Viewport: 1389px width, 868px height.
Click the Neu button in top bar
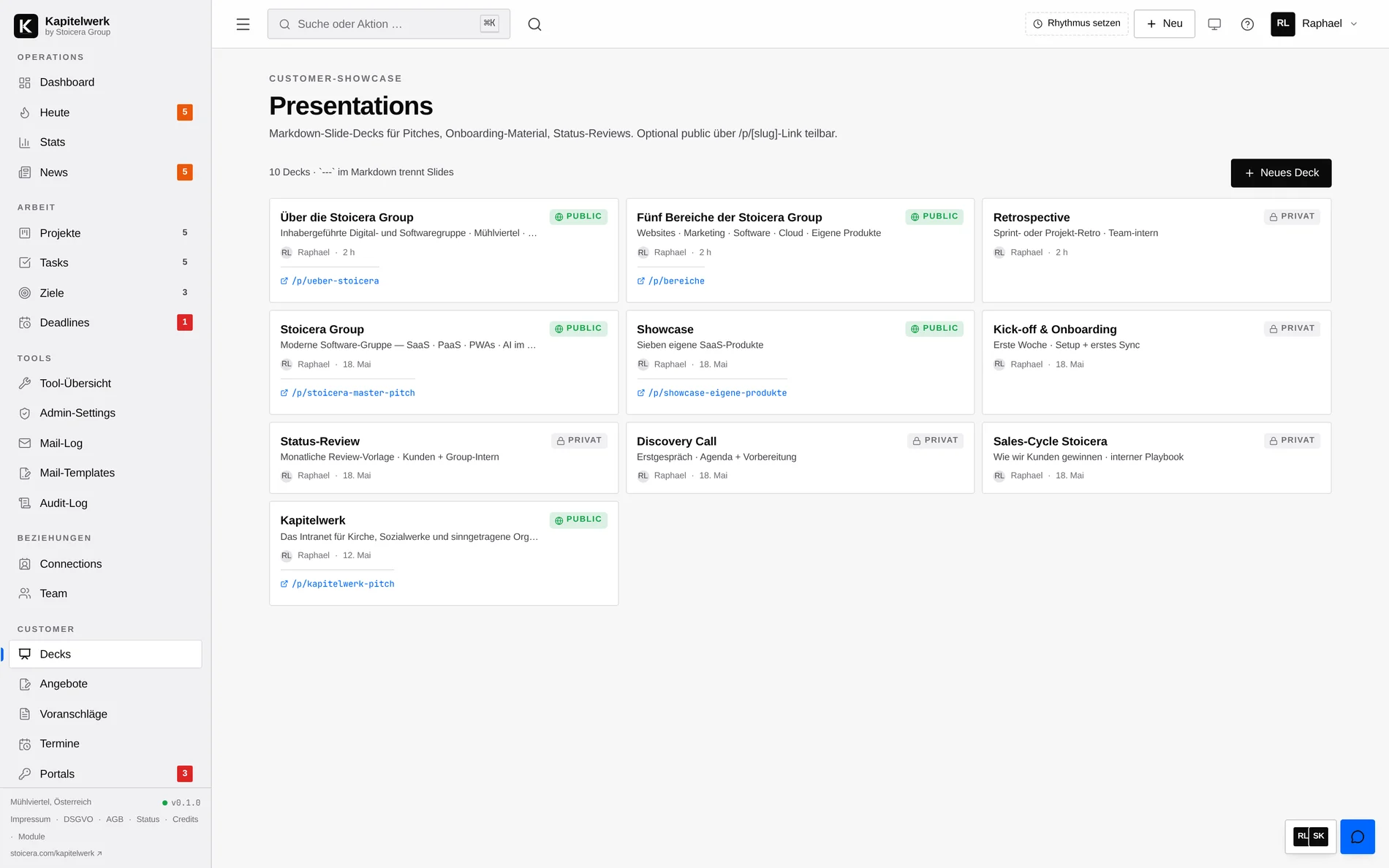point(1164,24)
